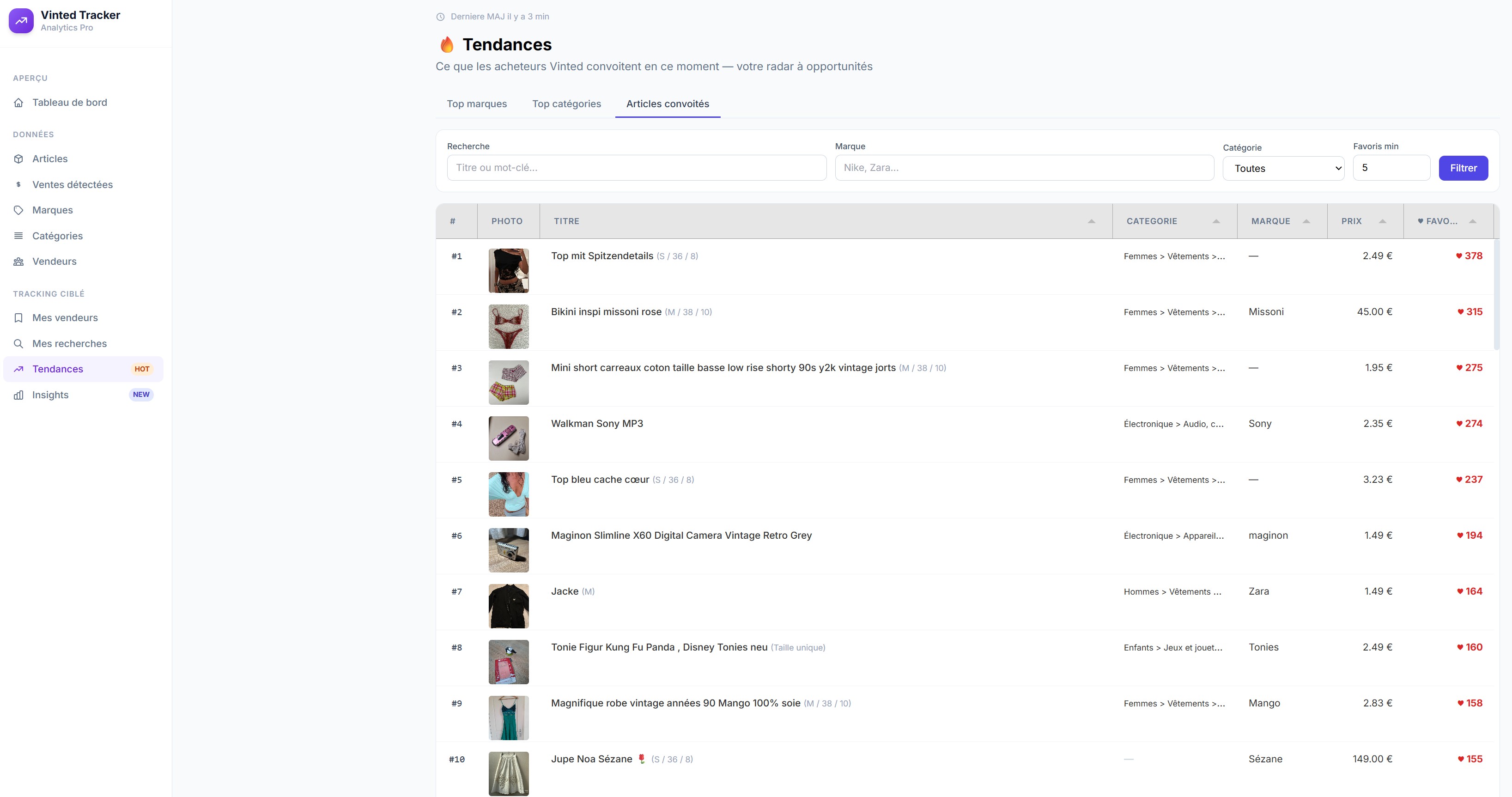Open green dress thumbnail in row #9
This screenshot has width=1512, height=797.
click(x=509, y=718)
